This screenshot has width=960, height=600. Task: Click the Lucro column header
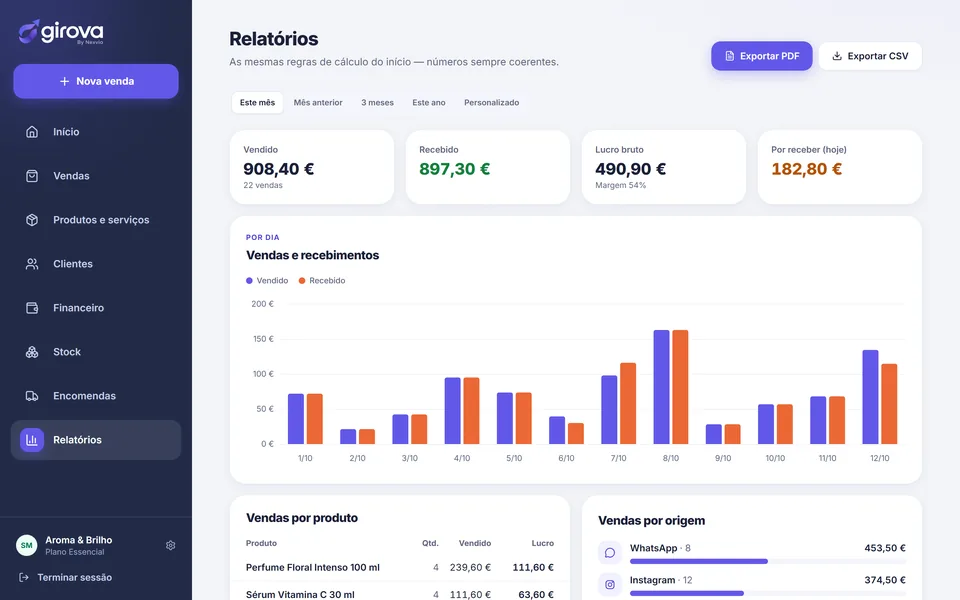tap(542, 543)
